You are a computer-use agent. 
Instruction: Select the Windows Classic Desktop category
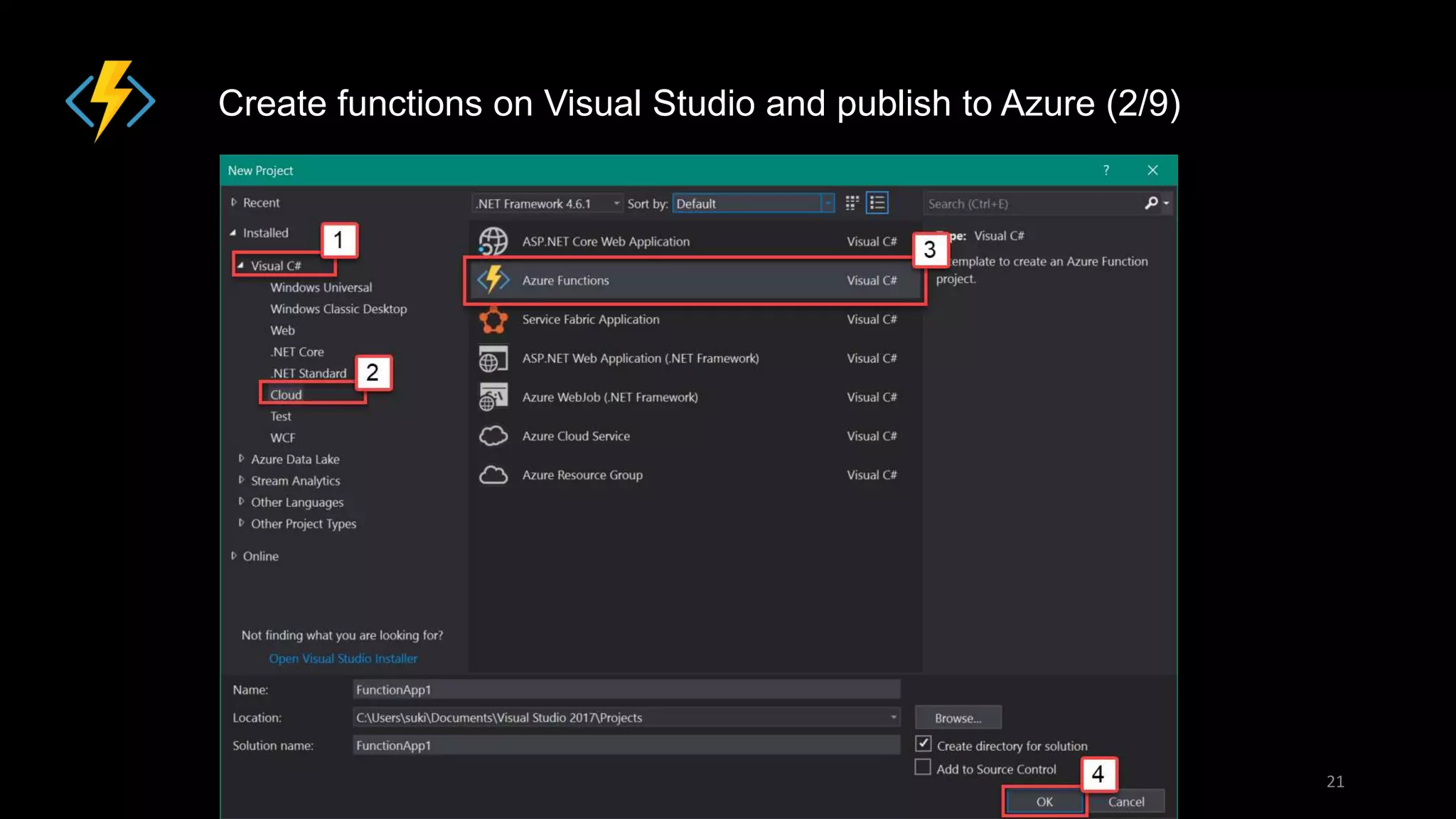(x=338, y=309)
